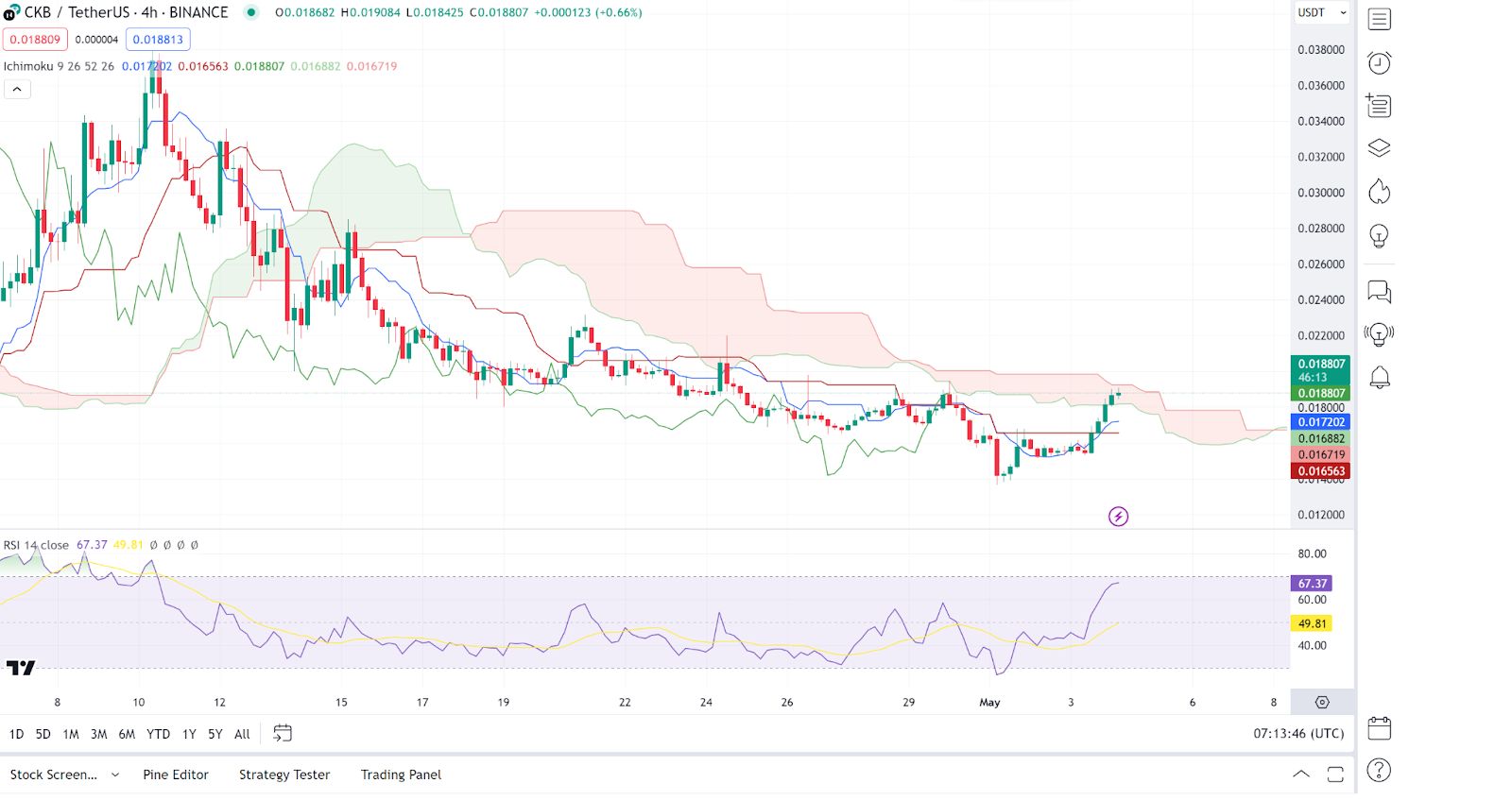Viewport: 1512px width, 800px height.
Task: Click the blue buy price 0.018813 button
Action: click(158, 40)
